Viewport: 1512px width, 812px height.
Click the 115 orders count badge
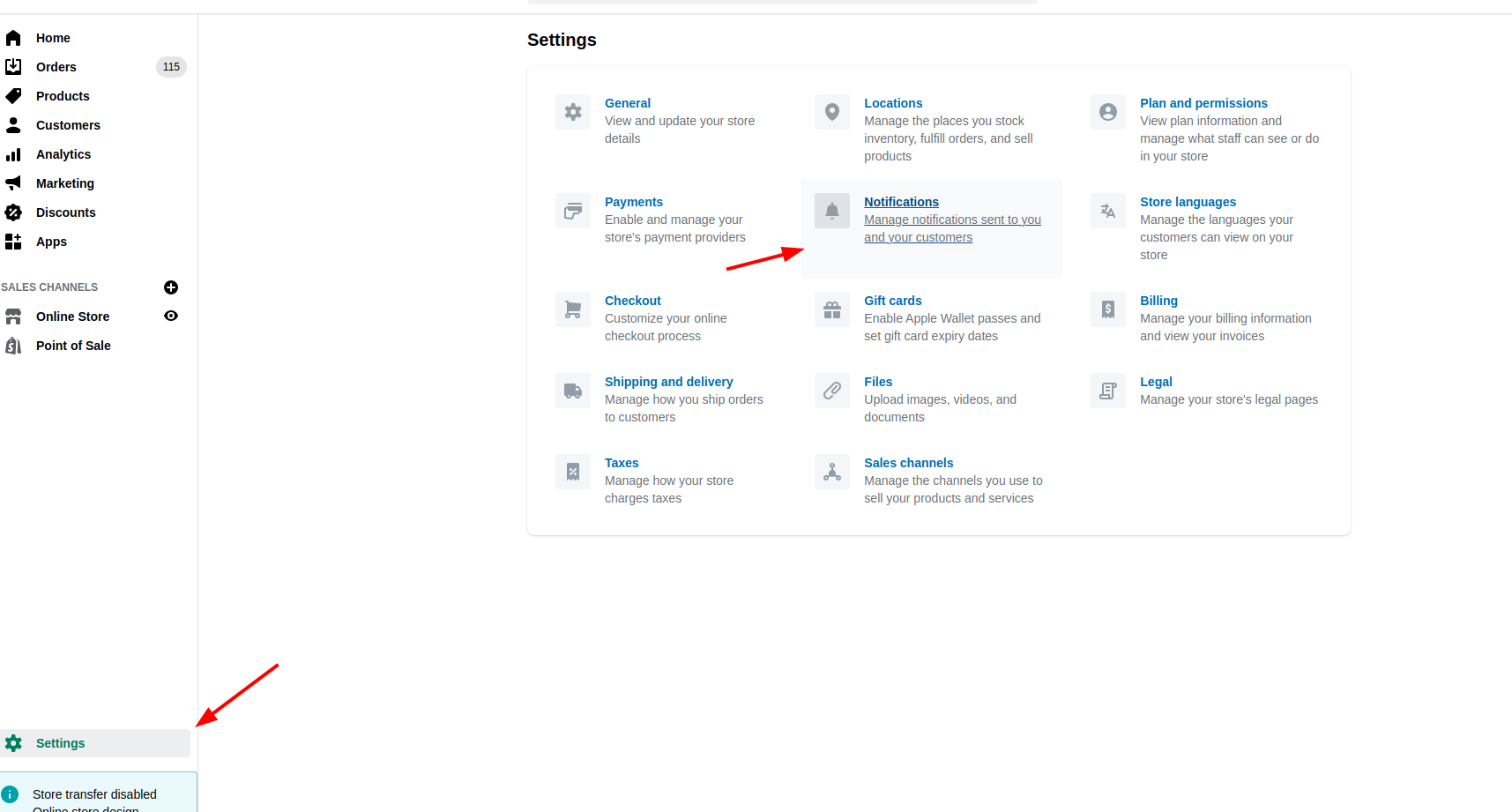tap(171, 67)
